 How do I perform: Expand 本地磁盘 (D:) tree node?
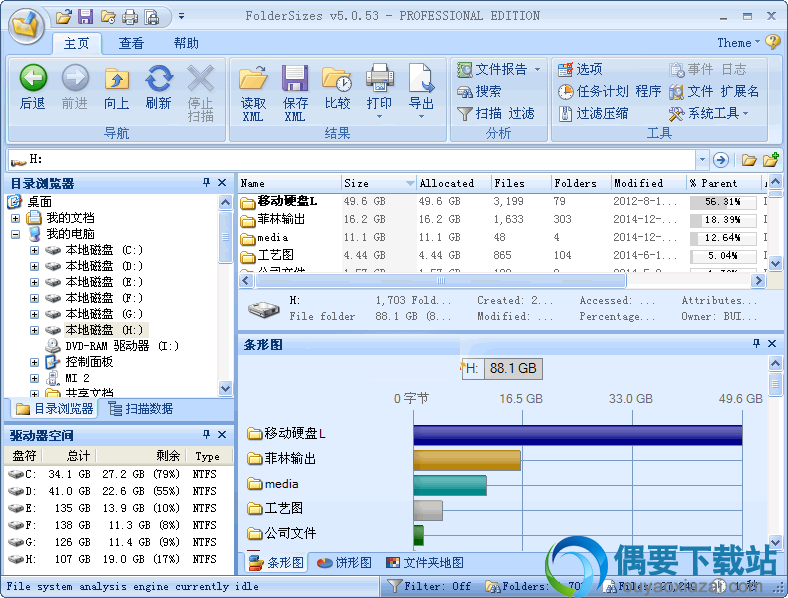[34, 266]
